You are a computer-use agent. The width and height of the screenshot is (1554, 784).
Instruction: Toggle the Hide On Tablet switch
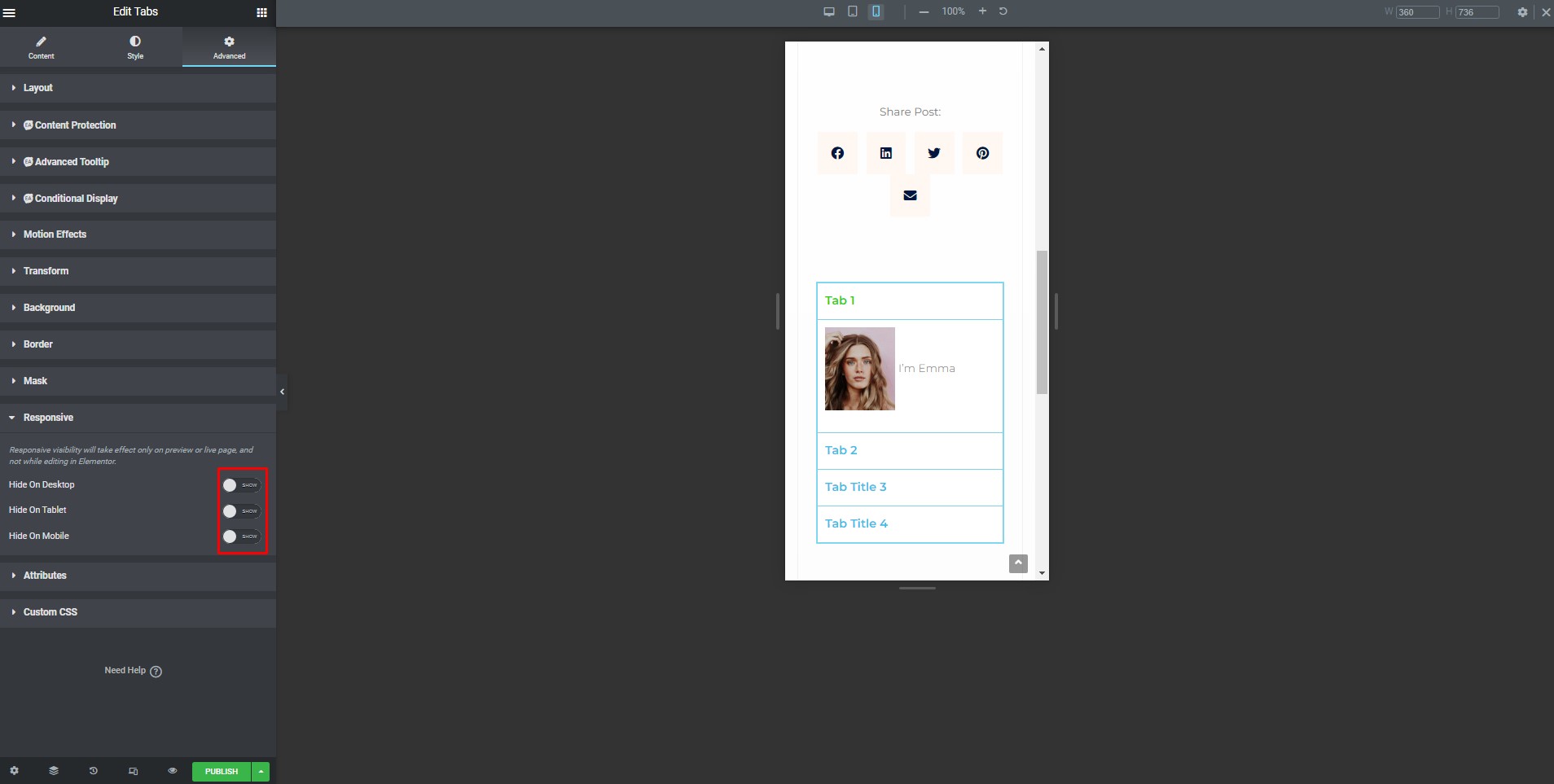point(241,511)
